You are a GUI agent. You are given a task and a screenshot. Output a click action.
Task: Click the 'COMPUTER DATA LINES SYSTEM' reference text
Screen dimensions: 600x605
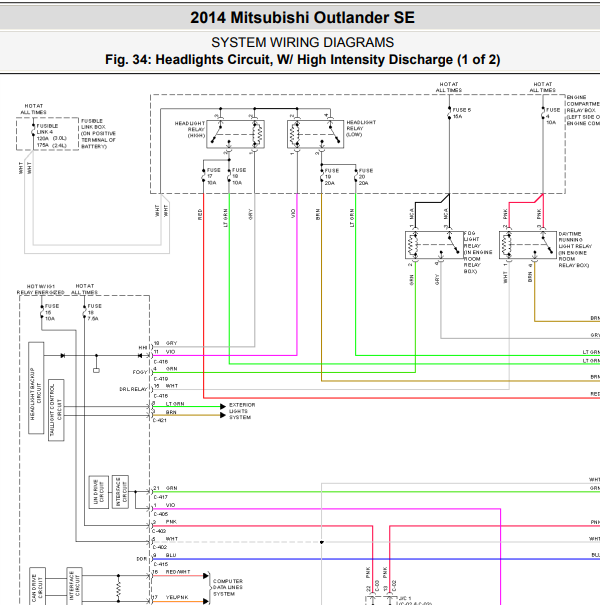[x=228, y=587]
